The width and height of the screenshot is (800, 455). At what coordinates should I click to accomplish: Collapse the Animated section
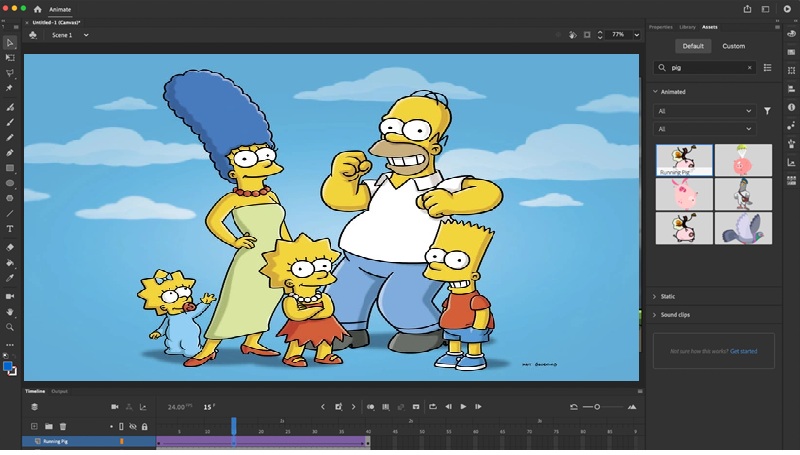pyautogui.click(x=655, y=92)
